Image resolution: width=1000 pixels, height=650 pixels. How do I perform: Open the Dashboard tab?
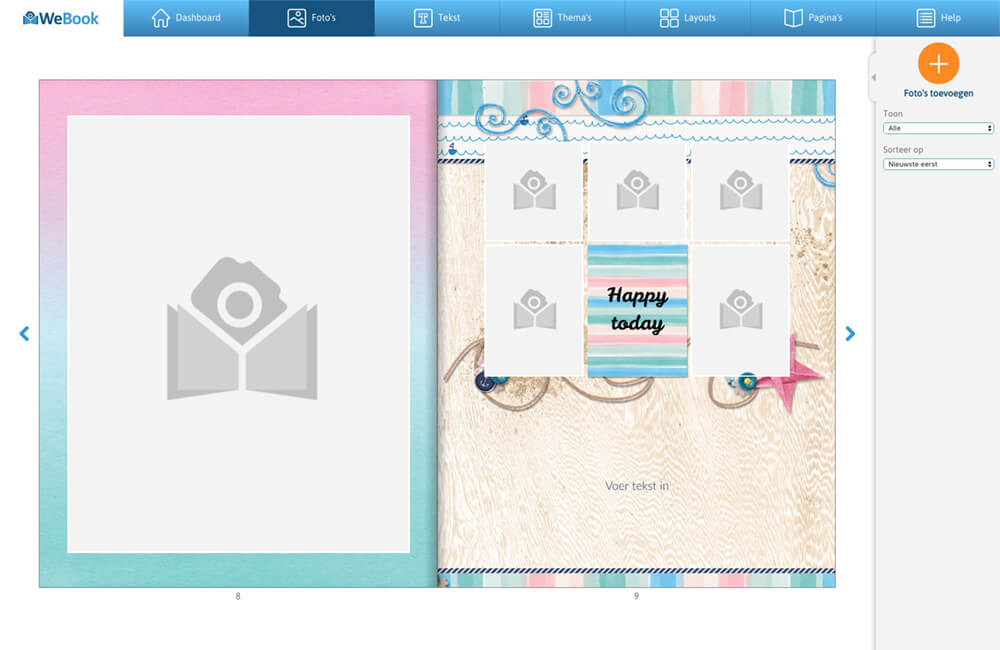tap(186, 18)
